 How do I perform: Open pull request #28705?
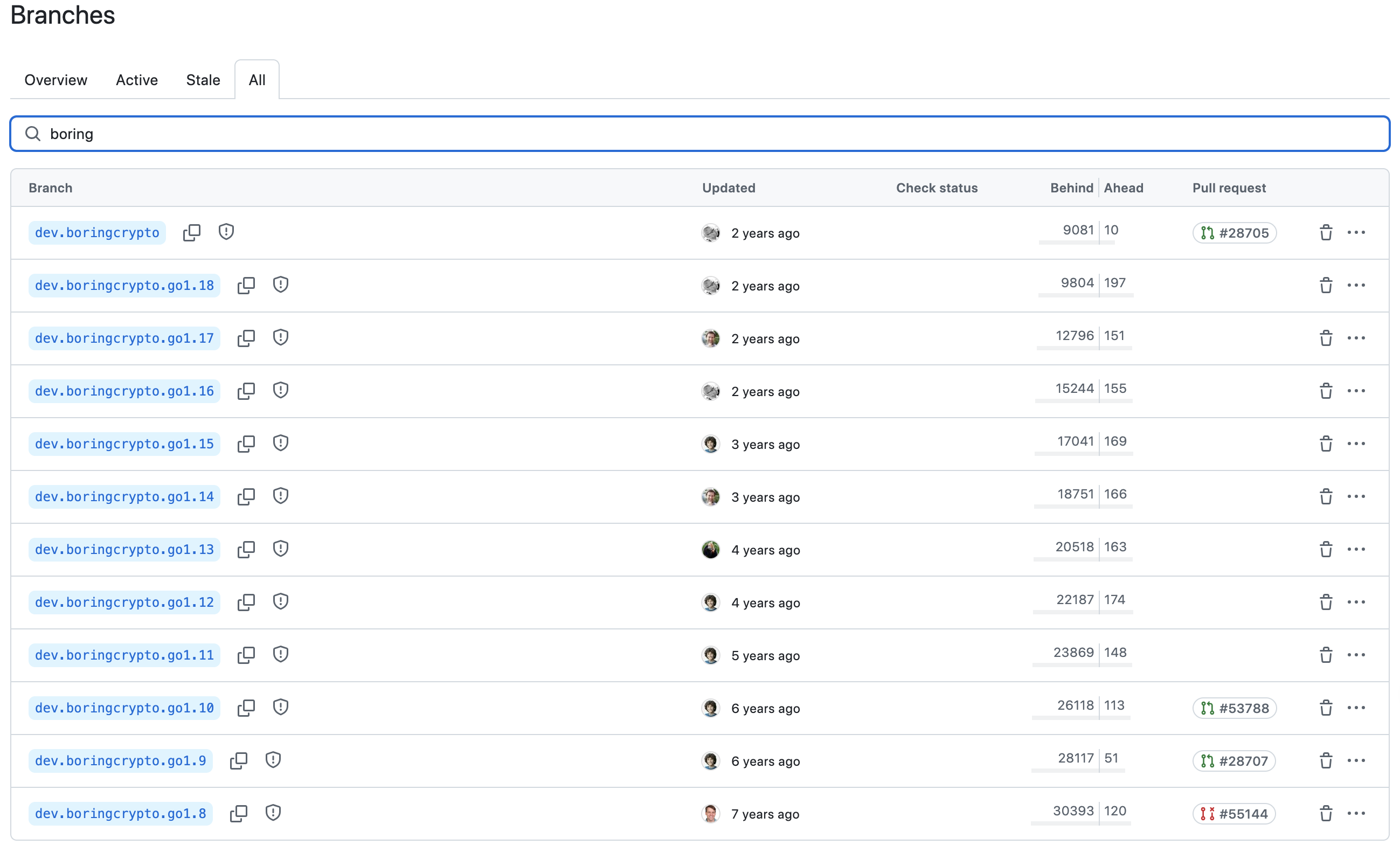(x=1234, y=233)
